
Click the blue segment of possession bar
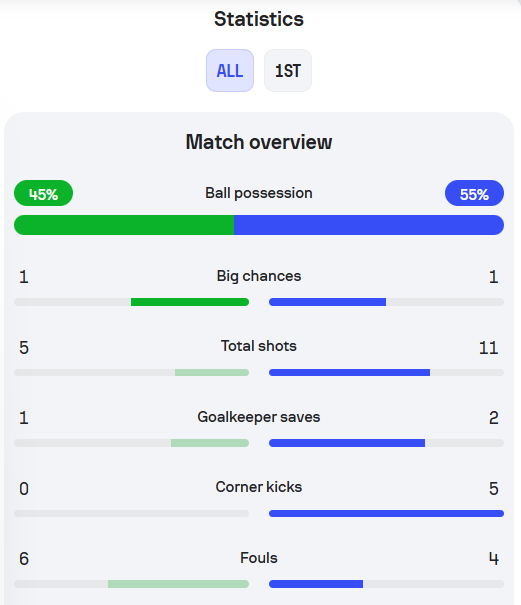369,225
